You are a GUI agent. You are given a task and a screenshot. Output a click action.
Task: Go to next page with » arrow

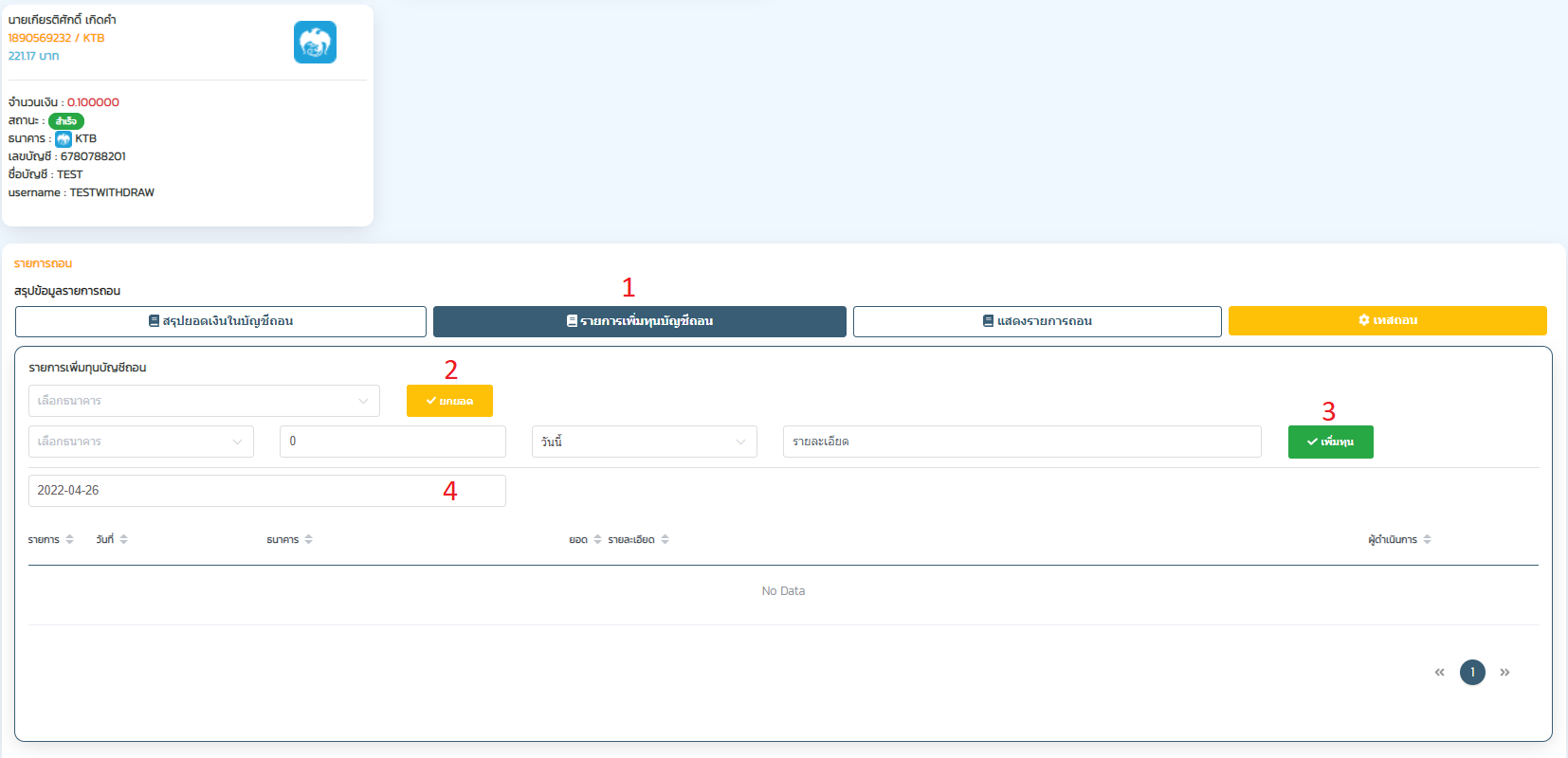tap(1504, 673)
